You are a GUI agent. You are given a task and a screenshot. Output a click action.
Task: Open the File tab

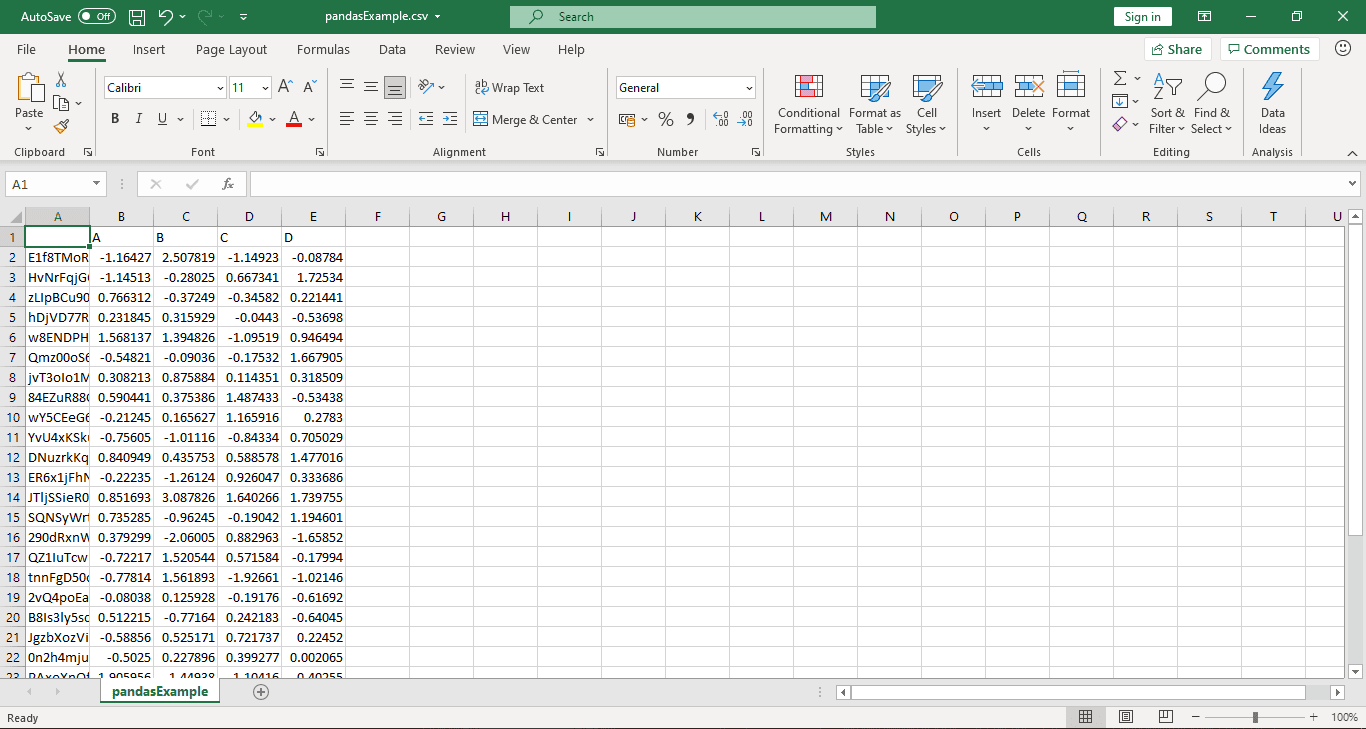click(x=27, y=49)
